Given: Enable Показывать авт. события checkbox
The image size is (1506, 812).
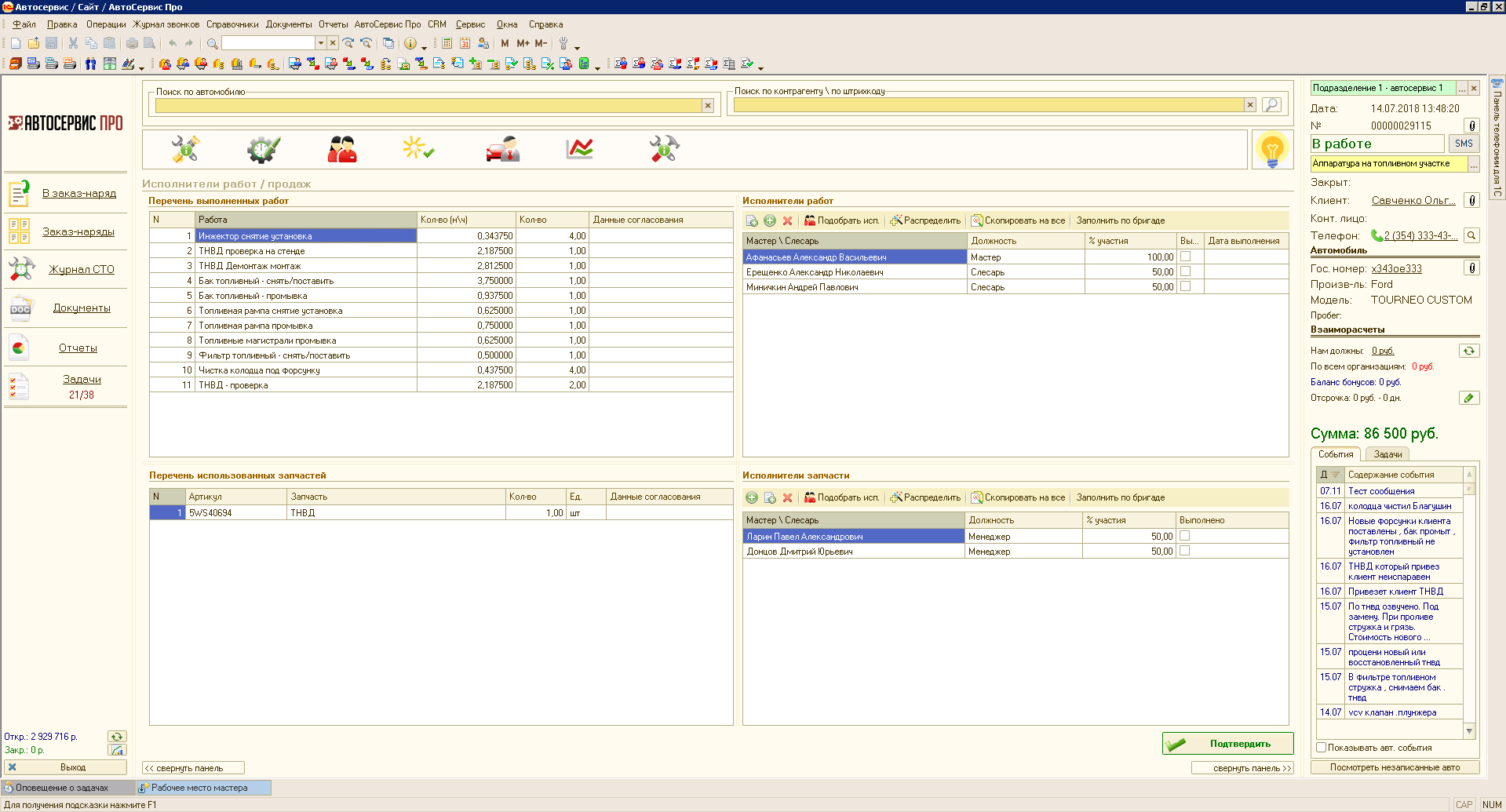Looking at the screenshot, I should 1321,748.
